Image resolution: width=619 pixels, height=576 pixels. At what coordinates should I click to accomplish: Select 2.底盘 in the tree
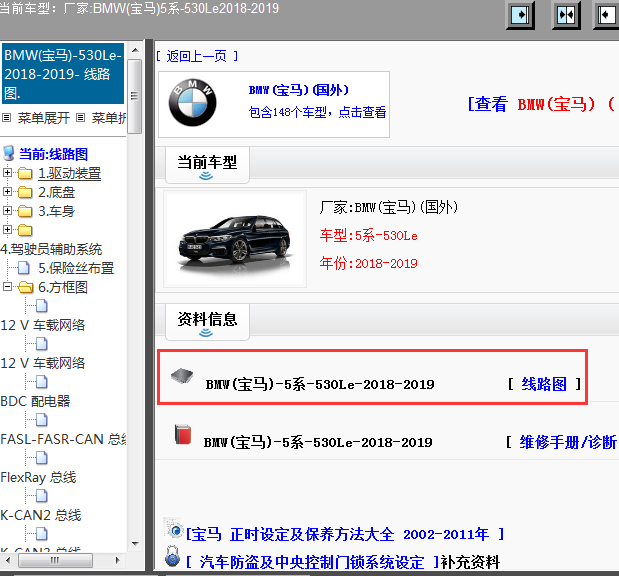[56, 192]
